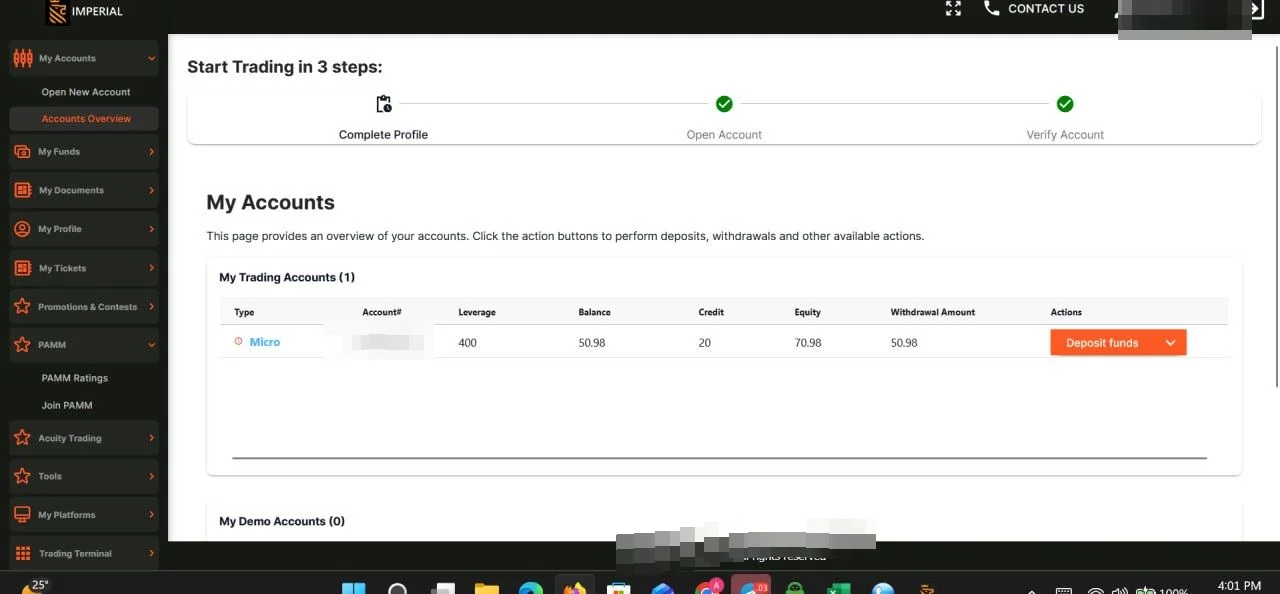The width and height of the screenshot is (1280, 594).
Task: Collapse the My Accounts sidebar section
Action: tap(151, 59)
